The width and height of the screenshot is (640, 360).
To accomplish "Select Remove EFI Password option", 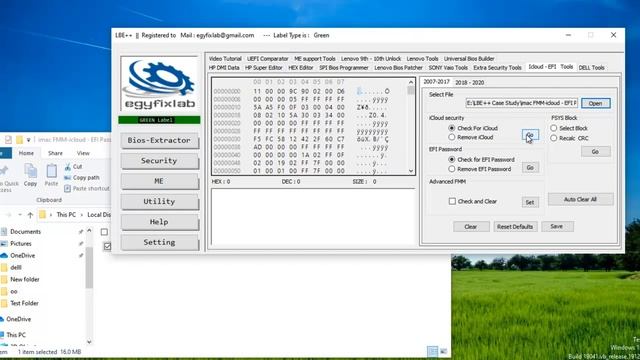I will pyautogui.click(x=451, y=169).
